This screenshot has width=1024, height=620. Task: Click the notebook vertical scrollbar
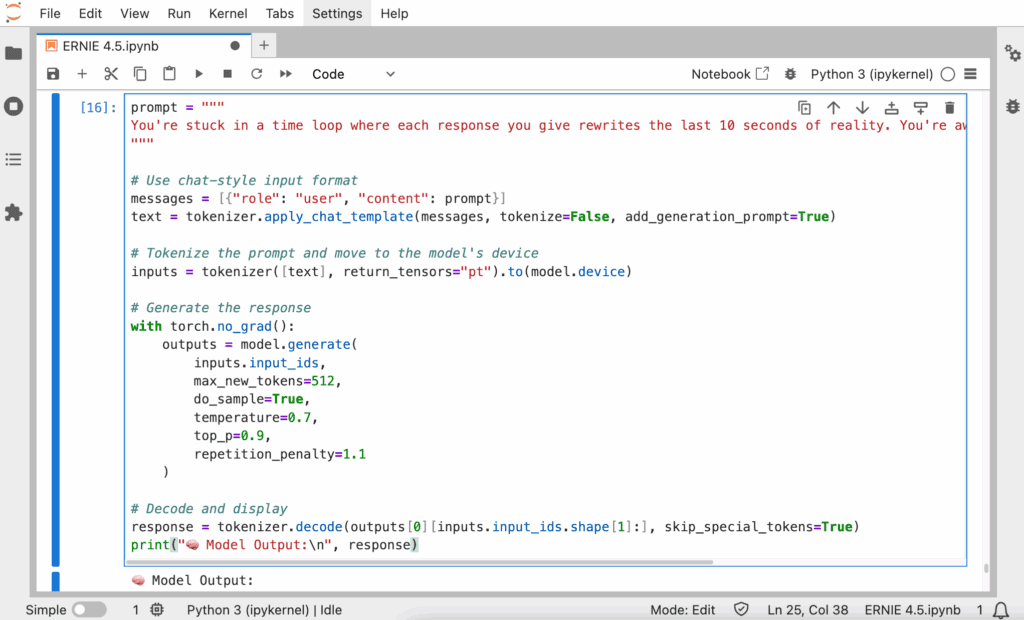(x=985, y=568)
